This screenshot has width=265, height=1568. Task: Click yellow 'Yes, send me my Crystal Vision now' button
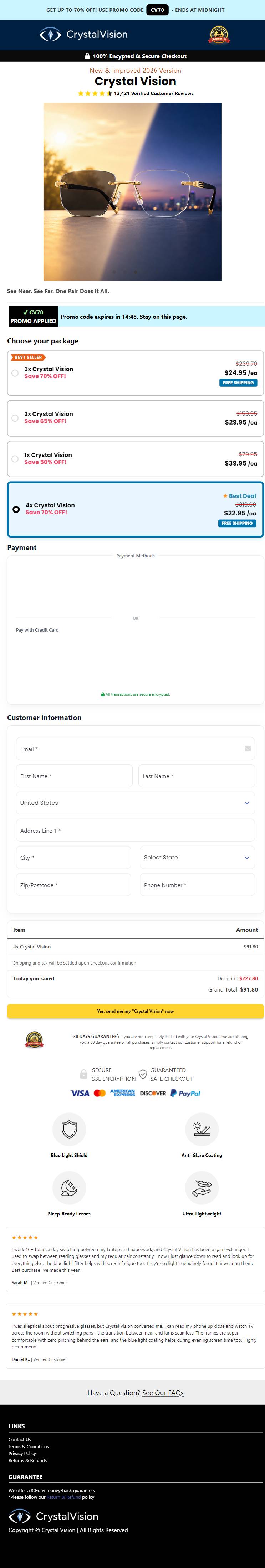click(x=135, y=1011)
